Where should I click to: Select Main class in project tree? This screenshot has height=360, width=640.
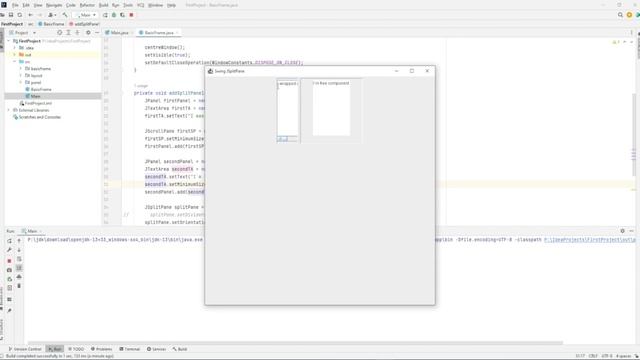click(33, 96)
